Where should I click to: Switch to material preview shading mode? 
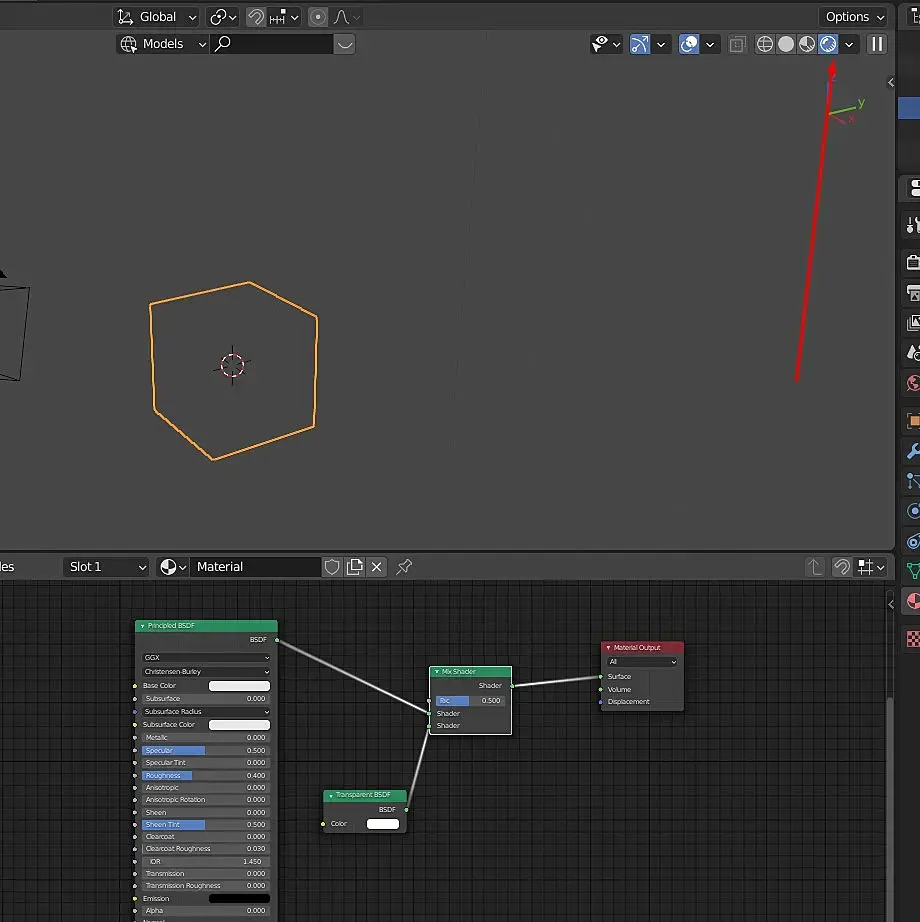[807, 44]
